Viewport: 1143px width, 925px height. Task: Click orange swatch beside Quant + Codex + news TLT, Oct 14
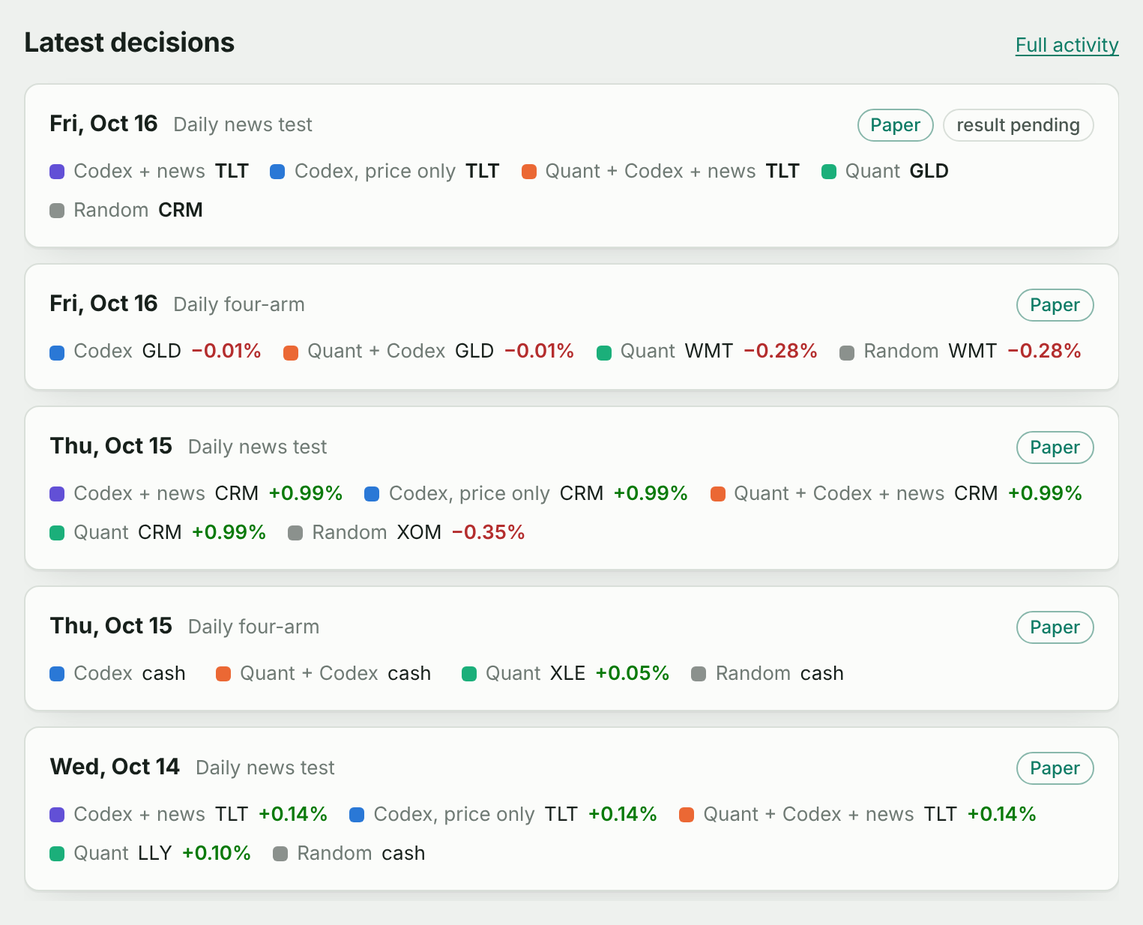(686, 815)
